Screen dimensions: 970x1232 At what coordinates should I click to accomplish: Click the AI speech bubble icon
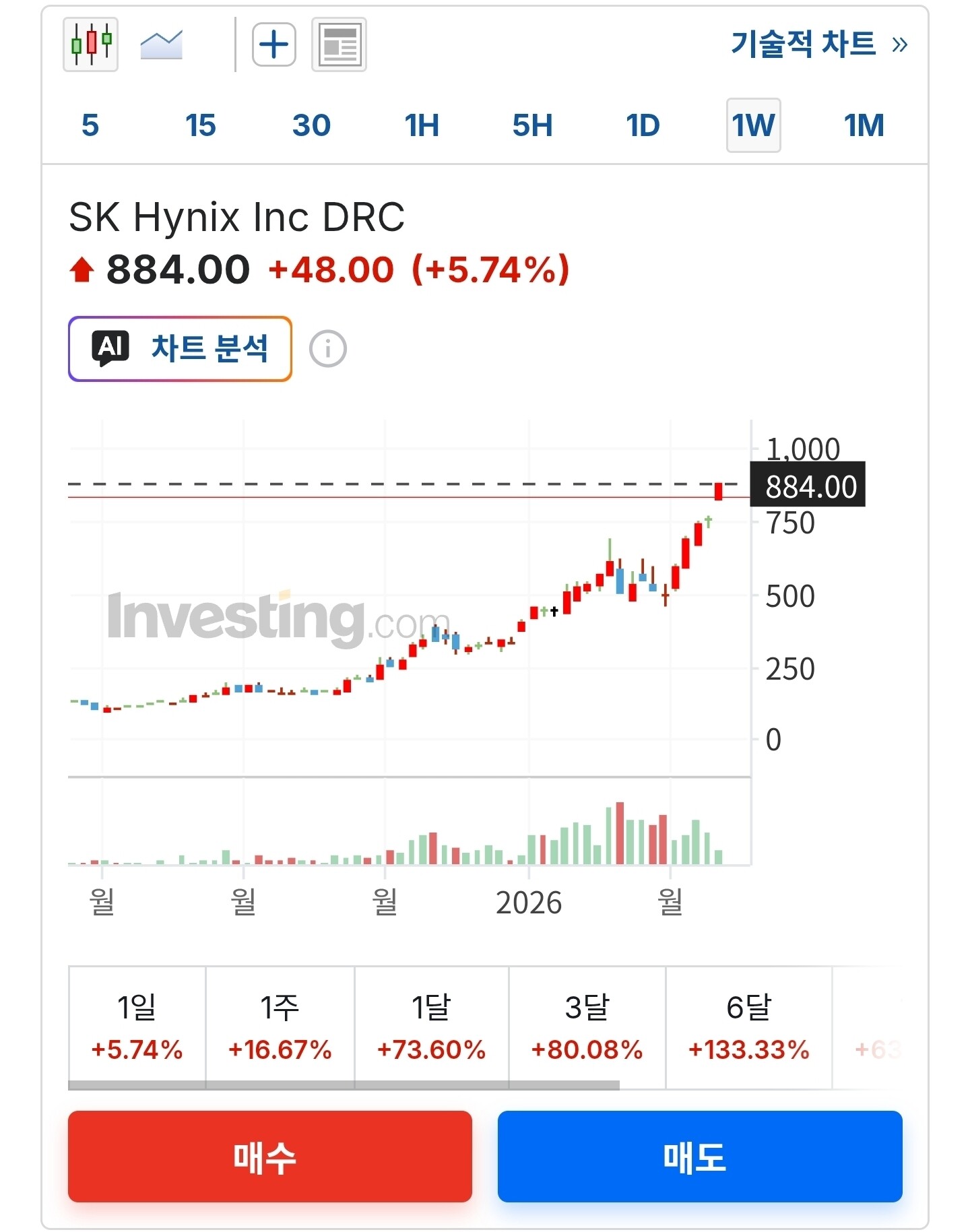coord(110,348)
